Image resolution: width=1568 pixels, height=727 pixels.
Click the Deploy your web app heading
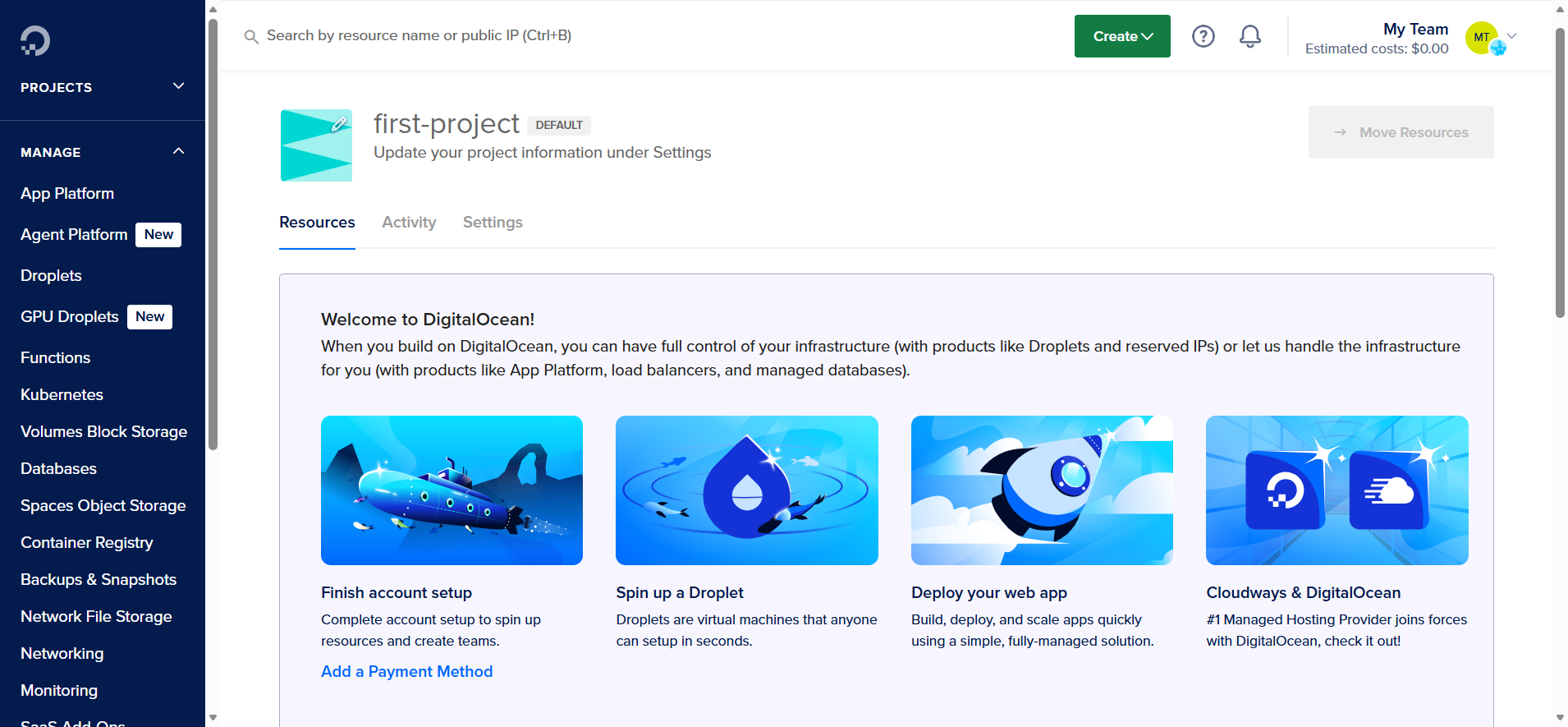(989, 592)
